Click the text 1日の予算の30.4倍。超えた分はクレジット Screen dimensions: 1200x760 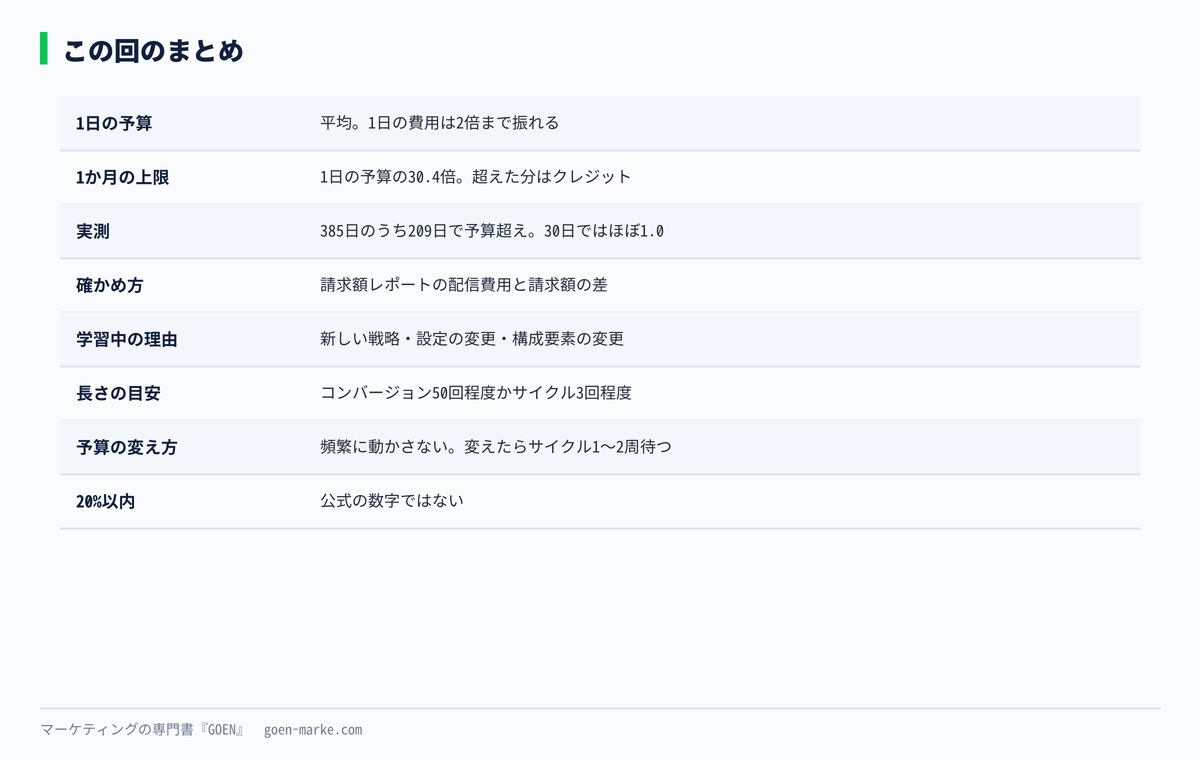click(x=476, y=178)
